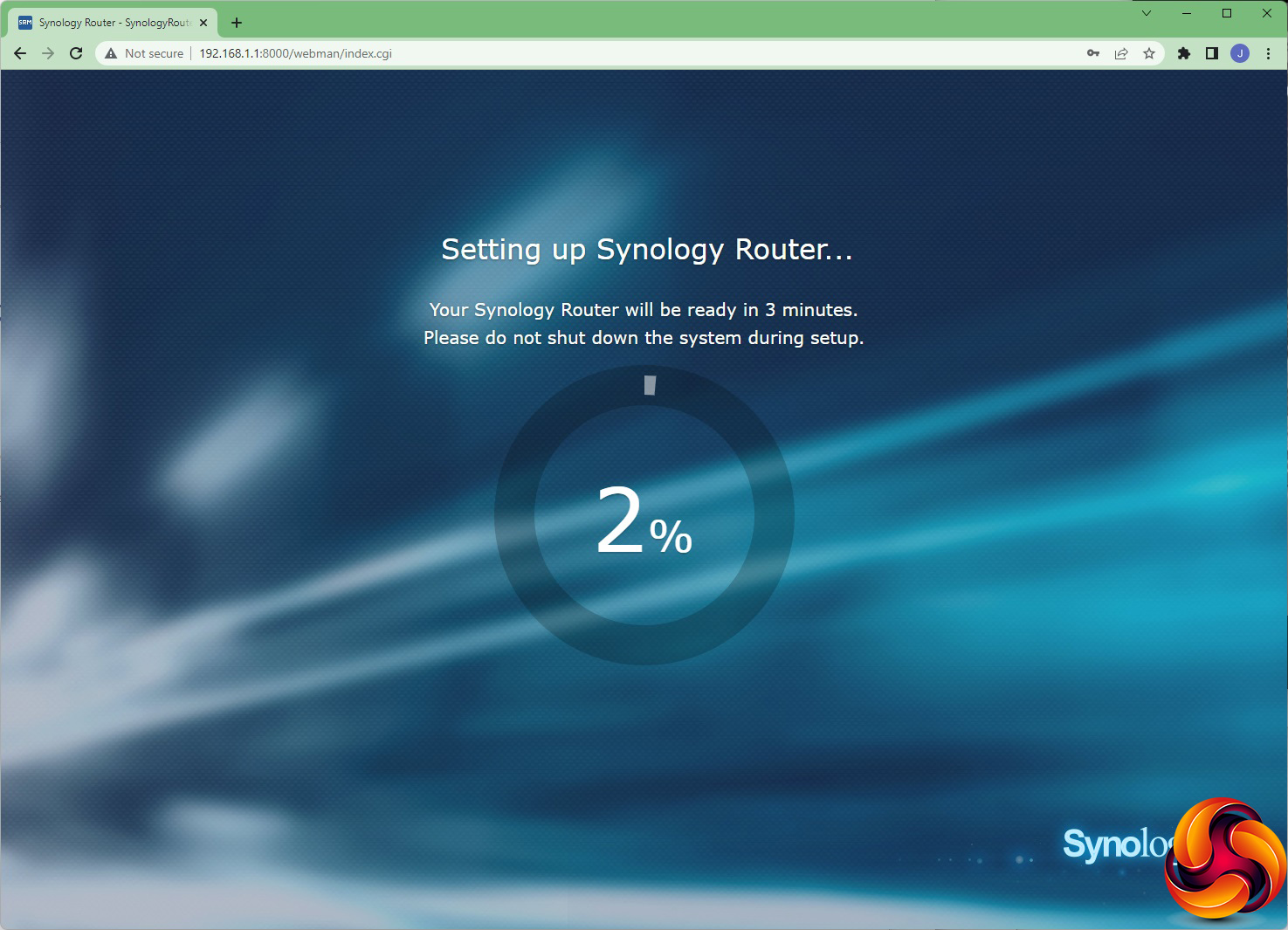Viewport: 1288px width, 930px height.
Task: Expand the tab search chevron
Action: point(1147,13)
